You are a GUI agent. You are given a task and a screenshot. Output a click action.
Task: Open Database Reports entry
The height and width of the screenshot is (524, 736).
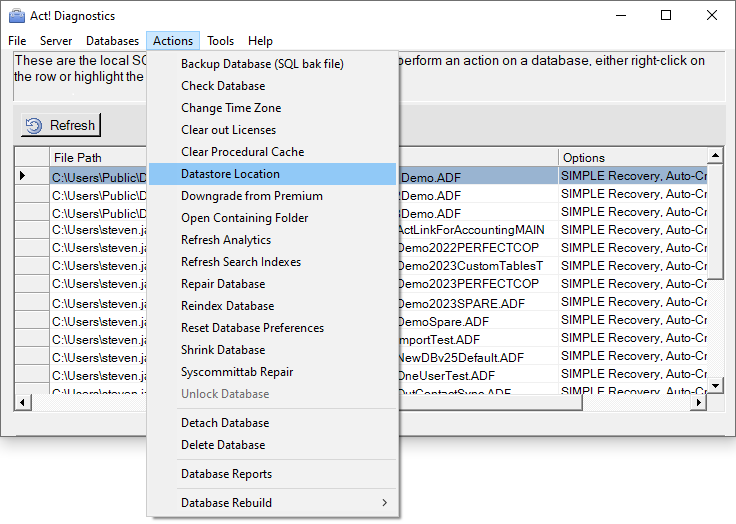[x=226, y=474]
